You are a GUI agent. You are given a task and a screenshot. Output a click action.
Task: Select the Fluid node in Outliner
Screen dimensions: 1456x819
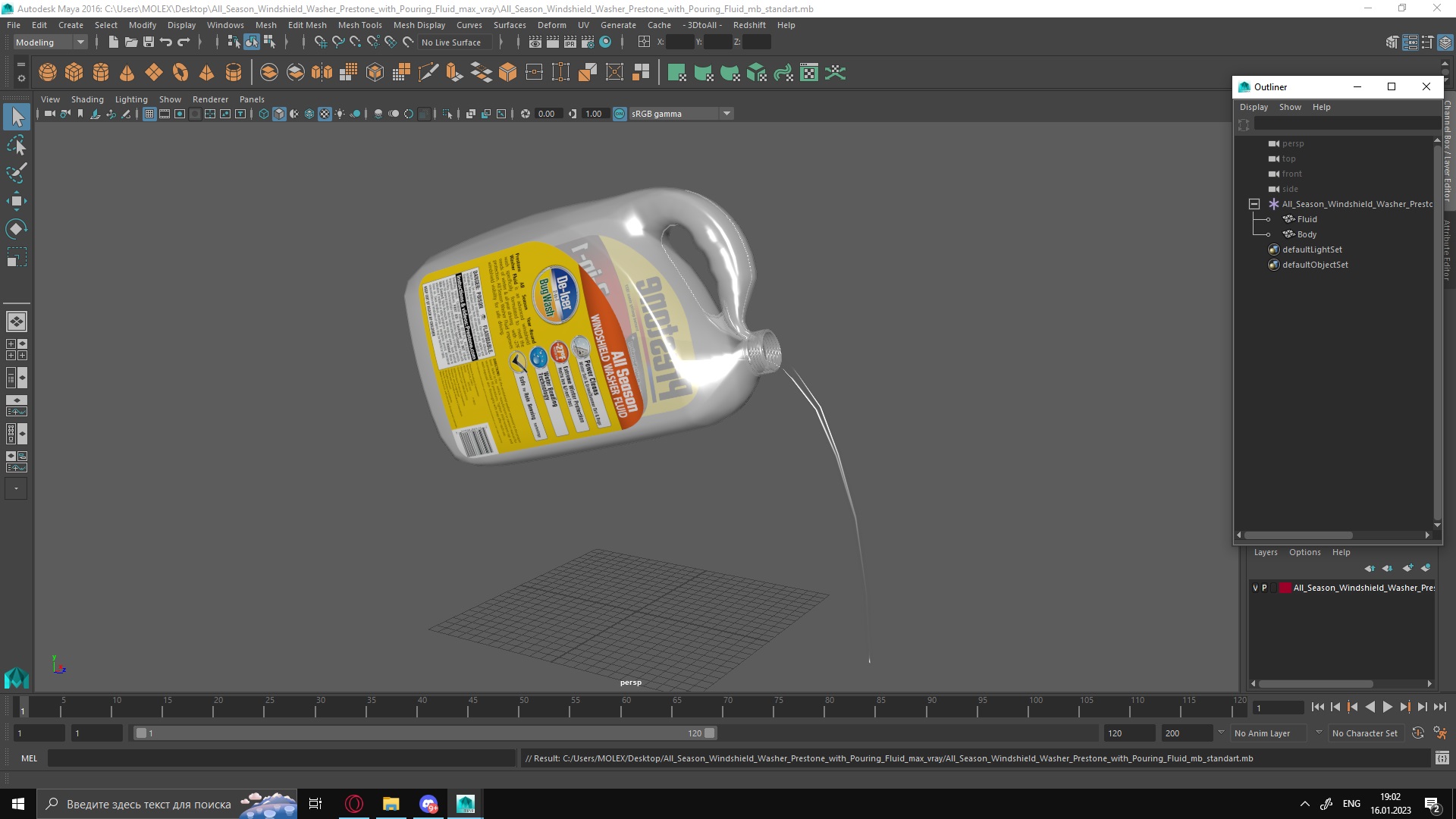point(1307,219)
